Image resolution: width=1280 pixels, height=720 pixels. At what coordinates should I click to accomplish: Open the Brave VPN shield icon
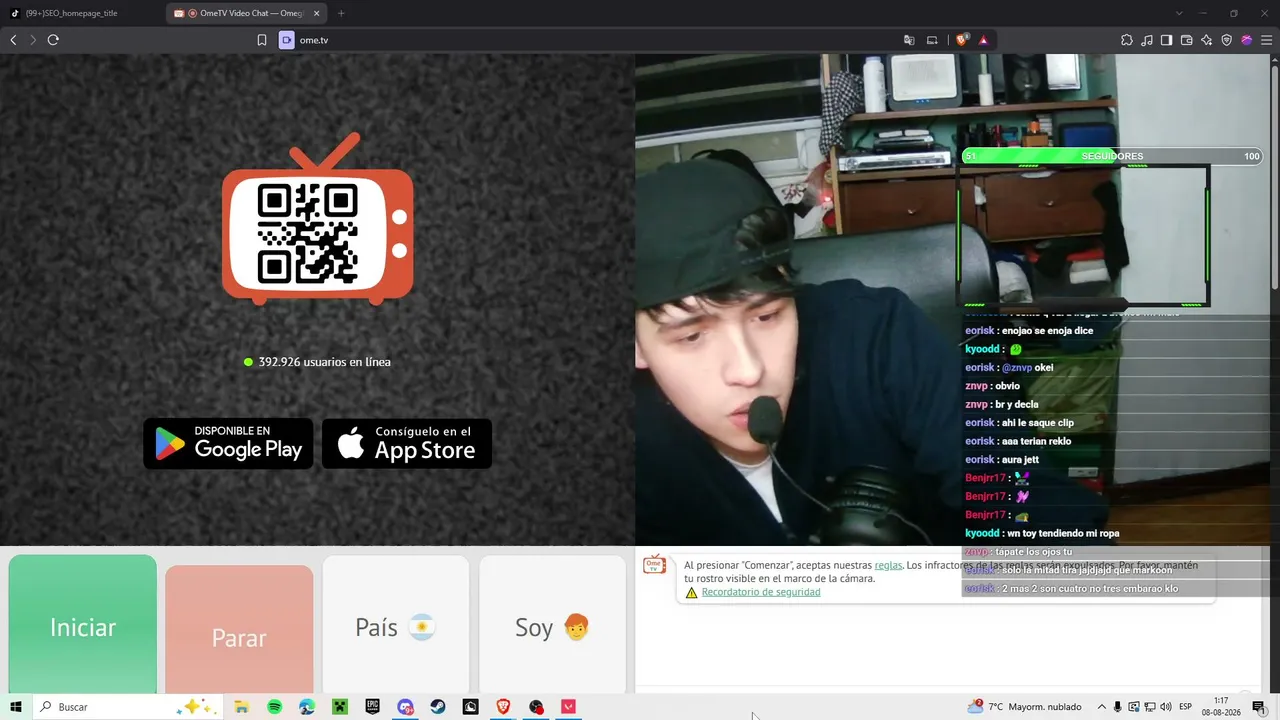point(1227,40)
